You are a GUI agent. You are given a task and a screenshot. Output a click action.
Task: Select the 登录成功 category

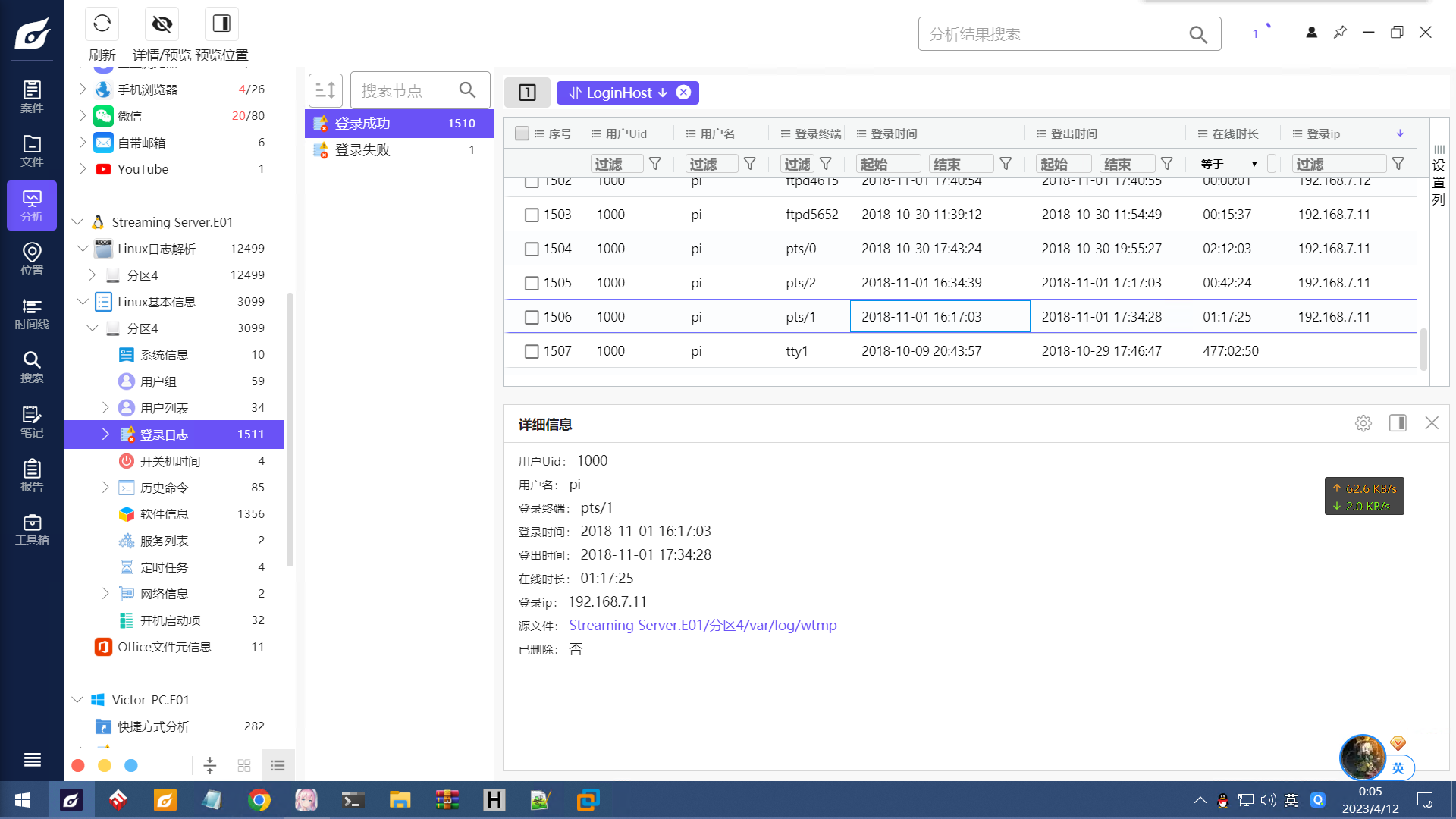pyautogui.click(x=400, y=124)
